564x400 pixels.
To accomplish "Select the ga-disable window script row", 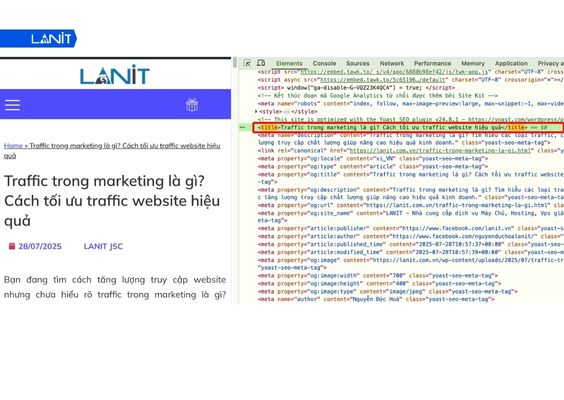I will [x=356, y=88].
